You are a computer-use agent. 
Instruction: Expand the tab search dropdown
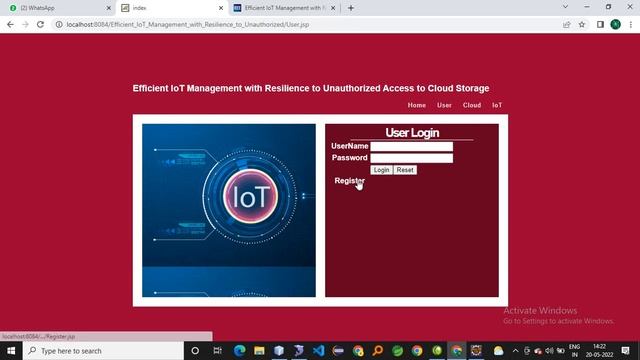tap(565, 7)
